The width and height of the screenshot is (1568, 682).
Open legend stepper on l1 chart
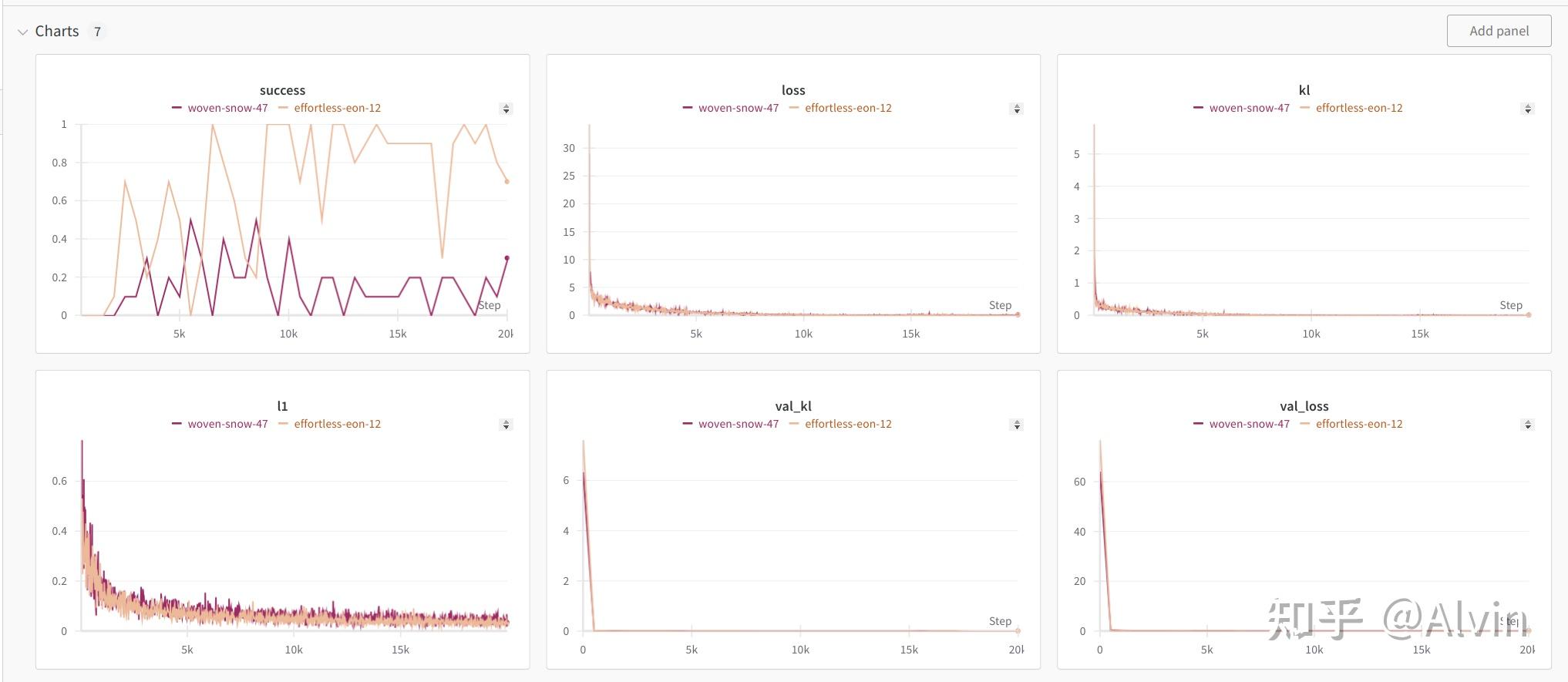(506, 425)
